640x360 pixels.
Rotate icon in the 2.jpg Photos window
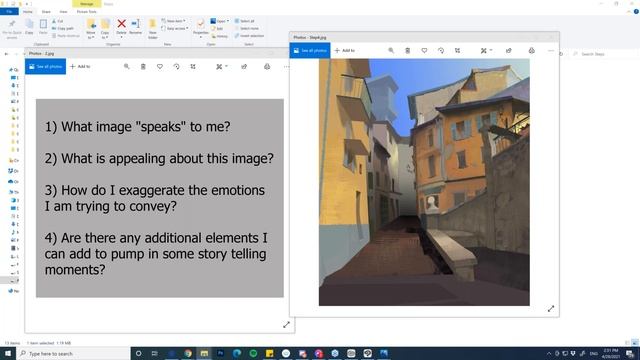[x=176, y=67]
